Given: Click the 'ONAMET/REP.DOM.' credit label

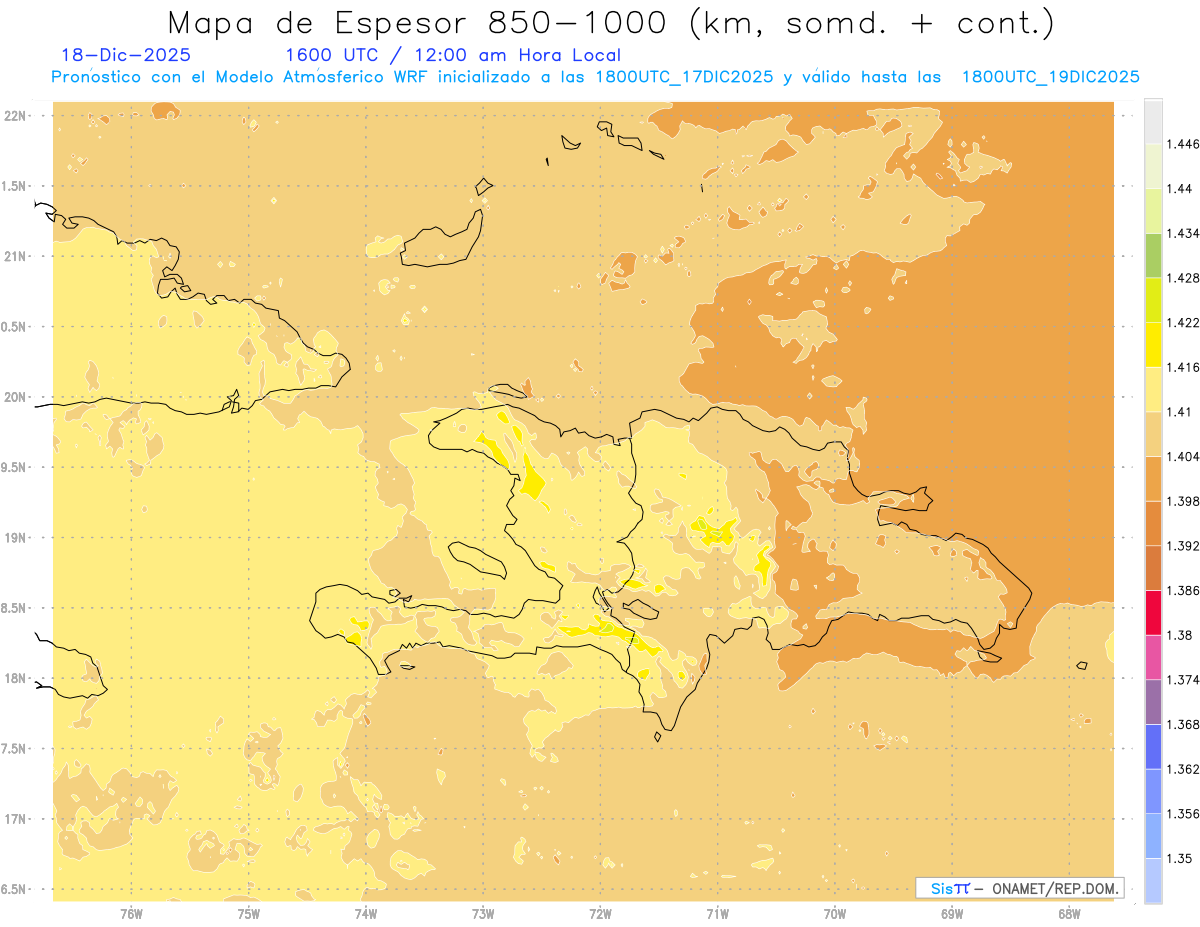Looking at the screenshot, I should (1056, 888).
